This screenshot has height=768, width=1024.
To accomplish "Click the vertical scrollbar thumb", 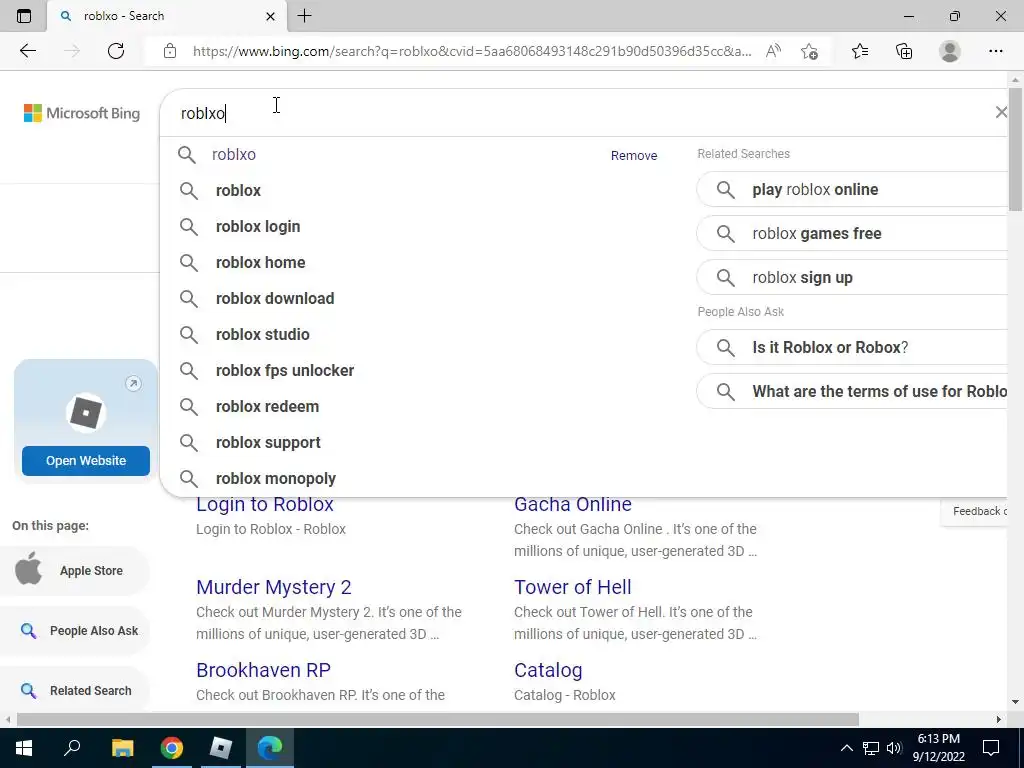I will click(x=1015, y=149).
